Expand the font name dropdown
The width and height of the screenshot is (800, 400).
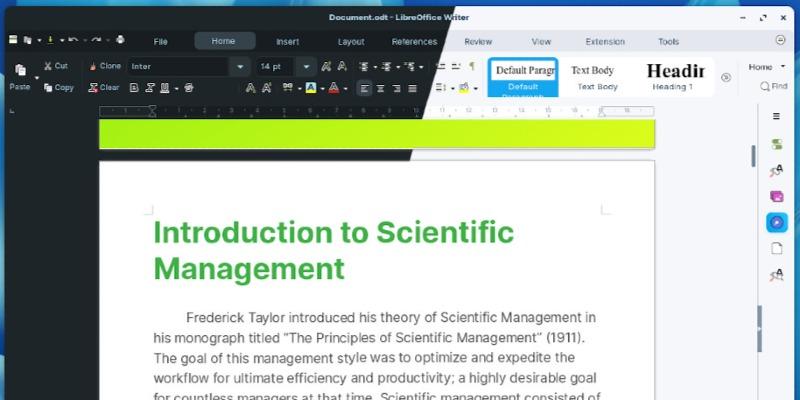coord(240,67)
